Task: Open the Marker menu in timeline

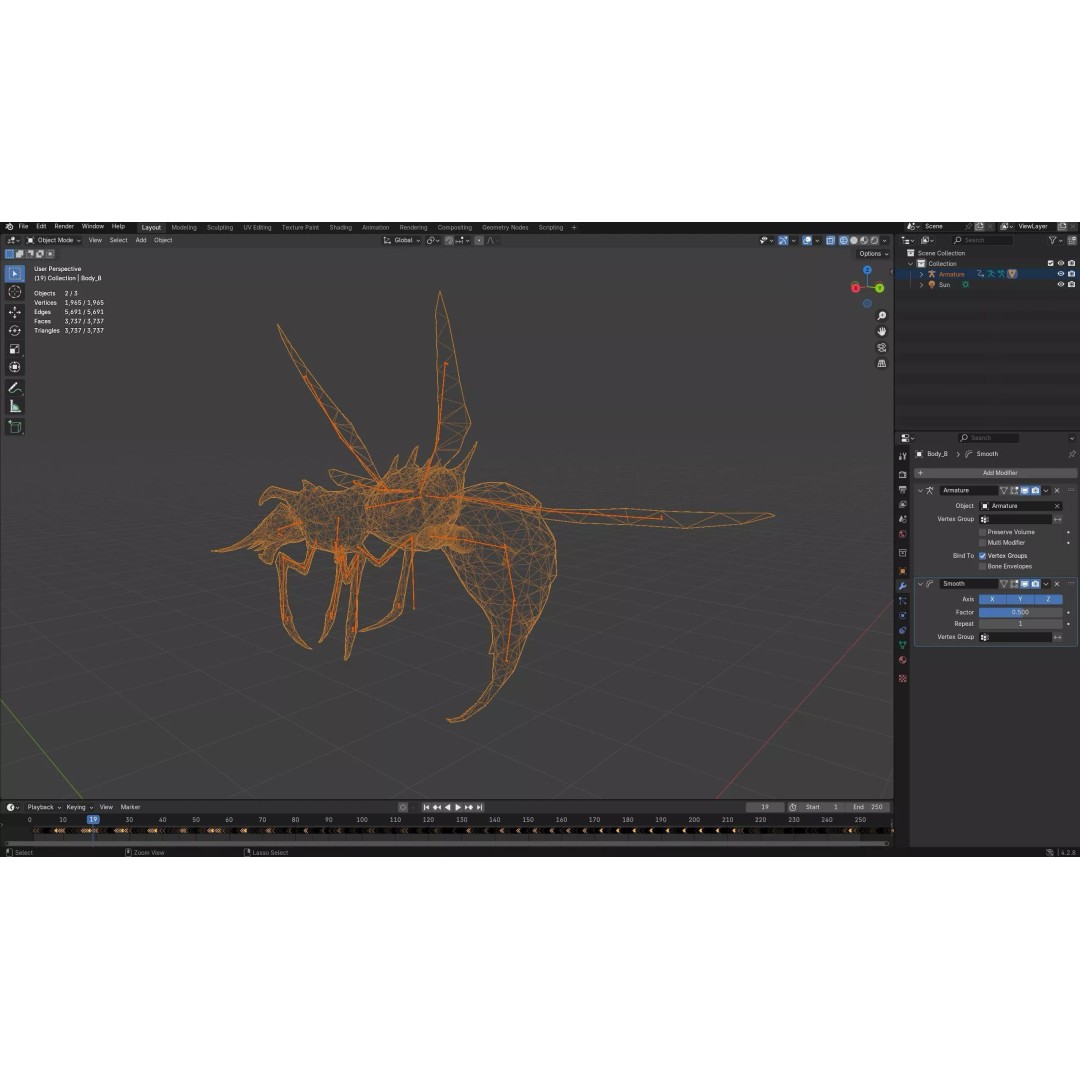Action: (x=130, y=807)
